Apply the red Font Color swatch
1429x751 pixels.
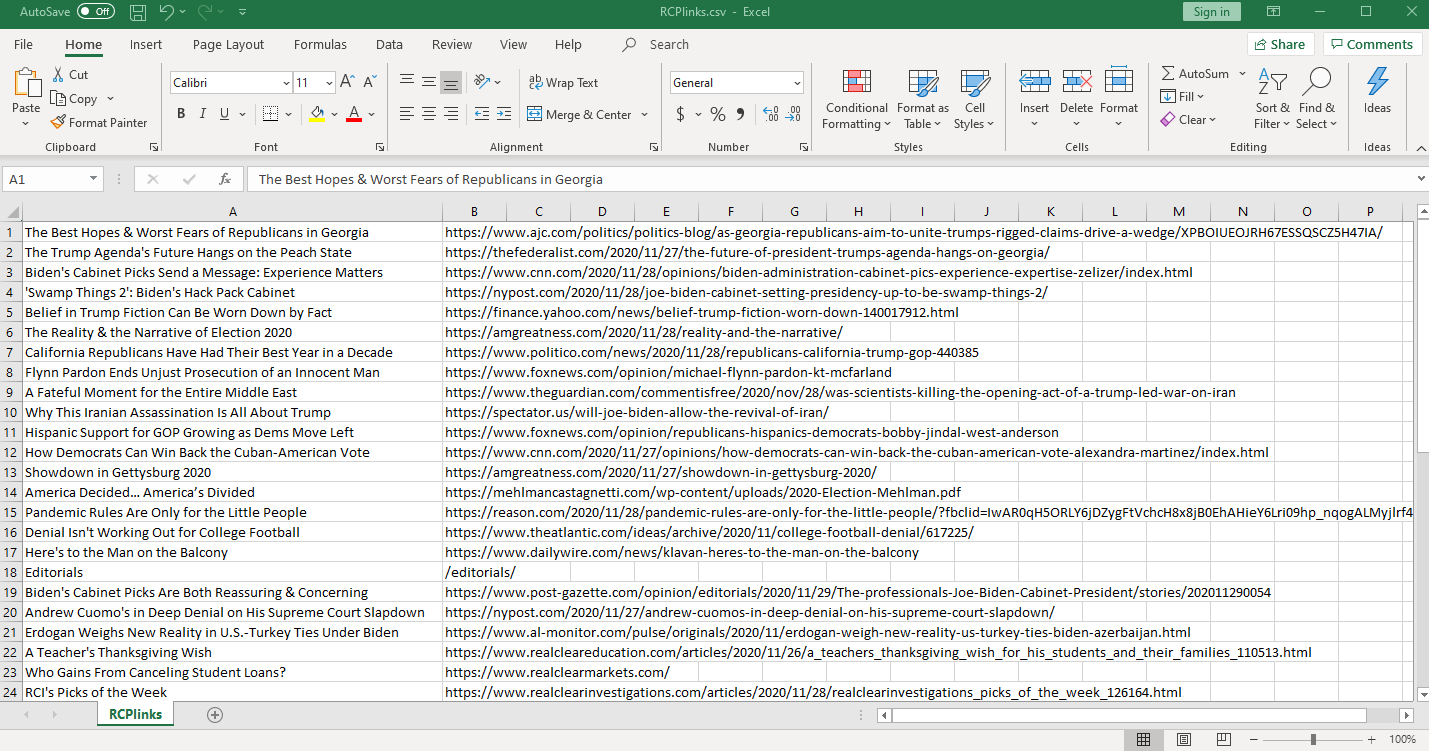tap(353, 114)
